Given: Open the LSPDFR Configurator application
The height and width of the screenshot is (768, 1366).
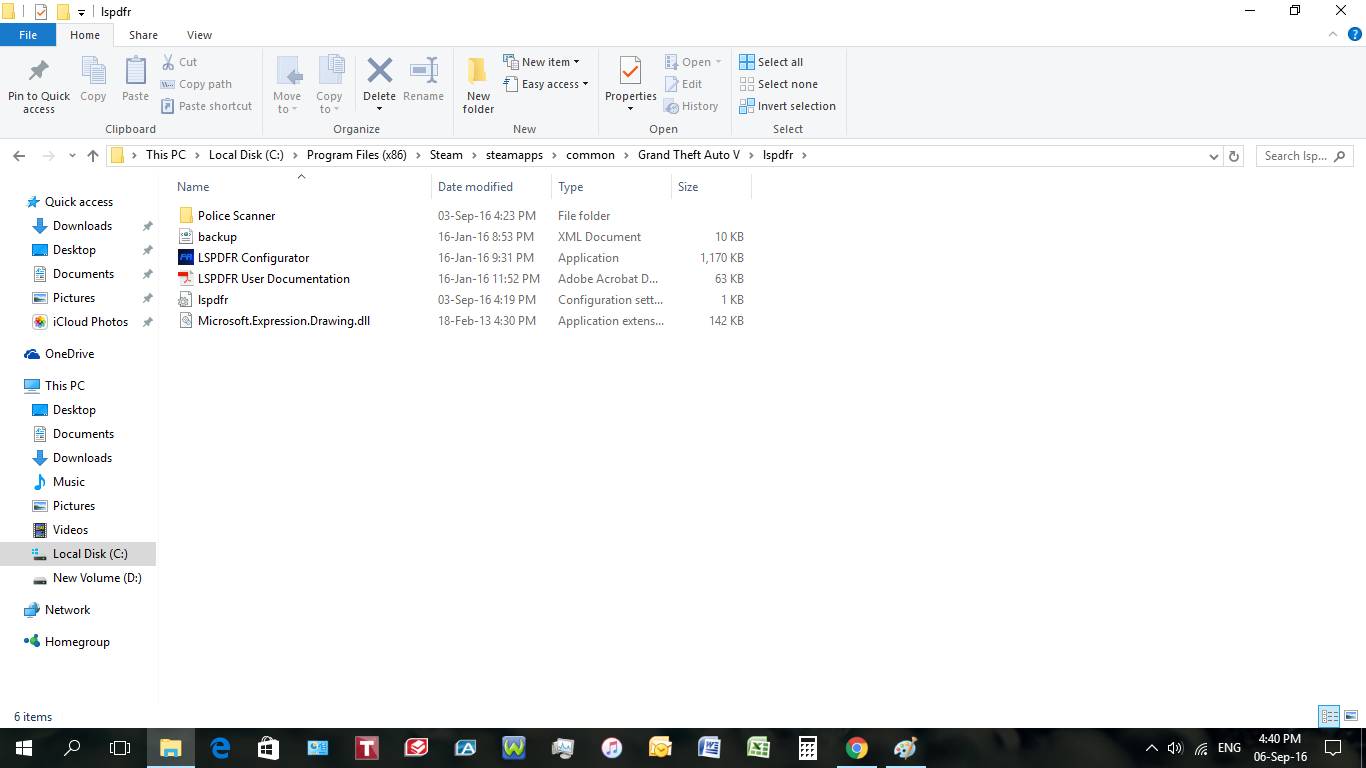Looking at the screenshot, I should coord(253,258).
